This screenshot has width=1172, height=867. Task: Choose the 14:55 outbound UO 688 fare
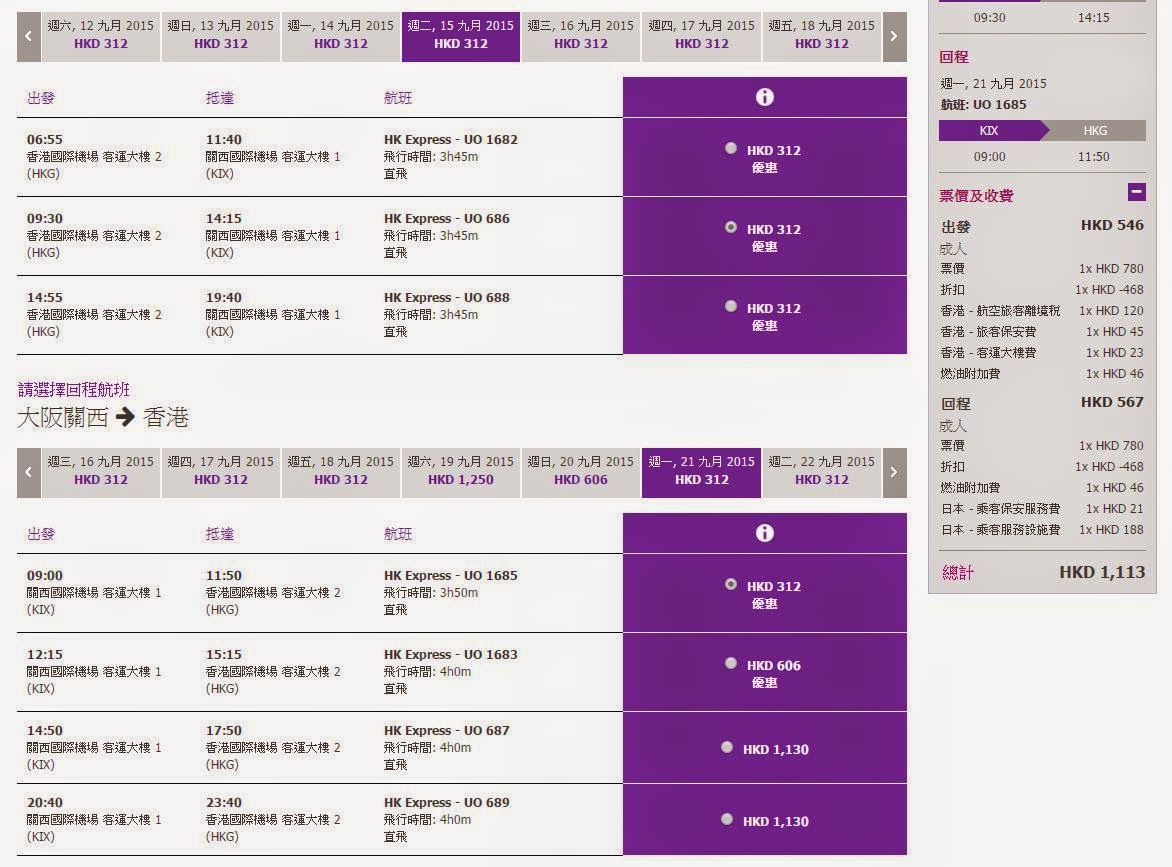pyautogui.click(x=731, y=306)
